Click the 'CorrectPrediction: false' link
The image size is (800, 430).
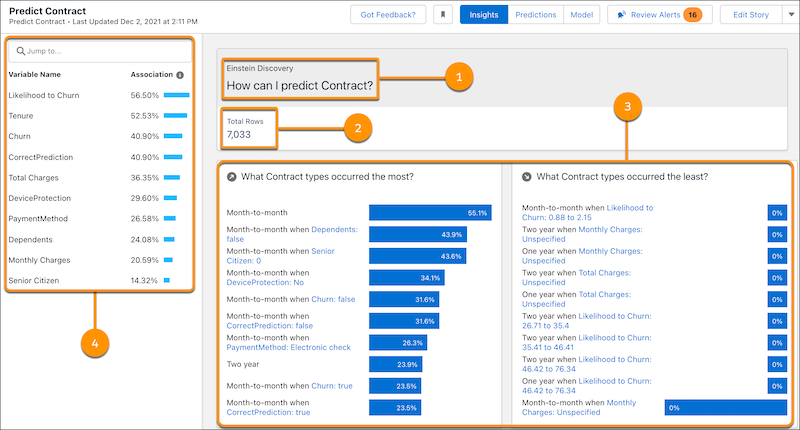pyautogui.click(x=269, y=325)
